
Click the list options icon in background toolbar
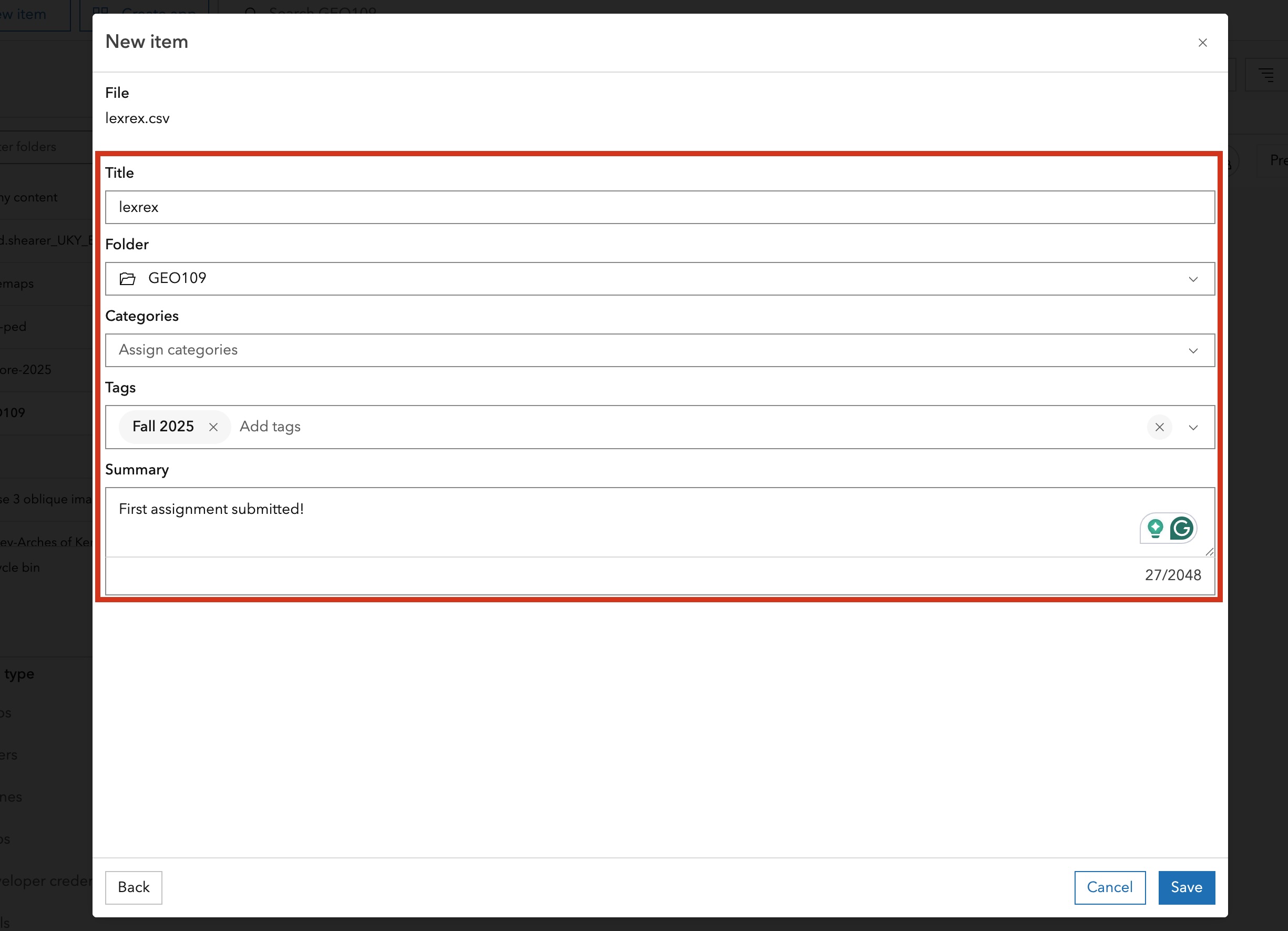[x=1266, y=74]
